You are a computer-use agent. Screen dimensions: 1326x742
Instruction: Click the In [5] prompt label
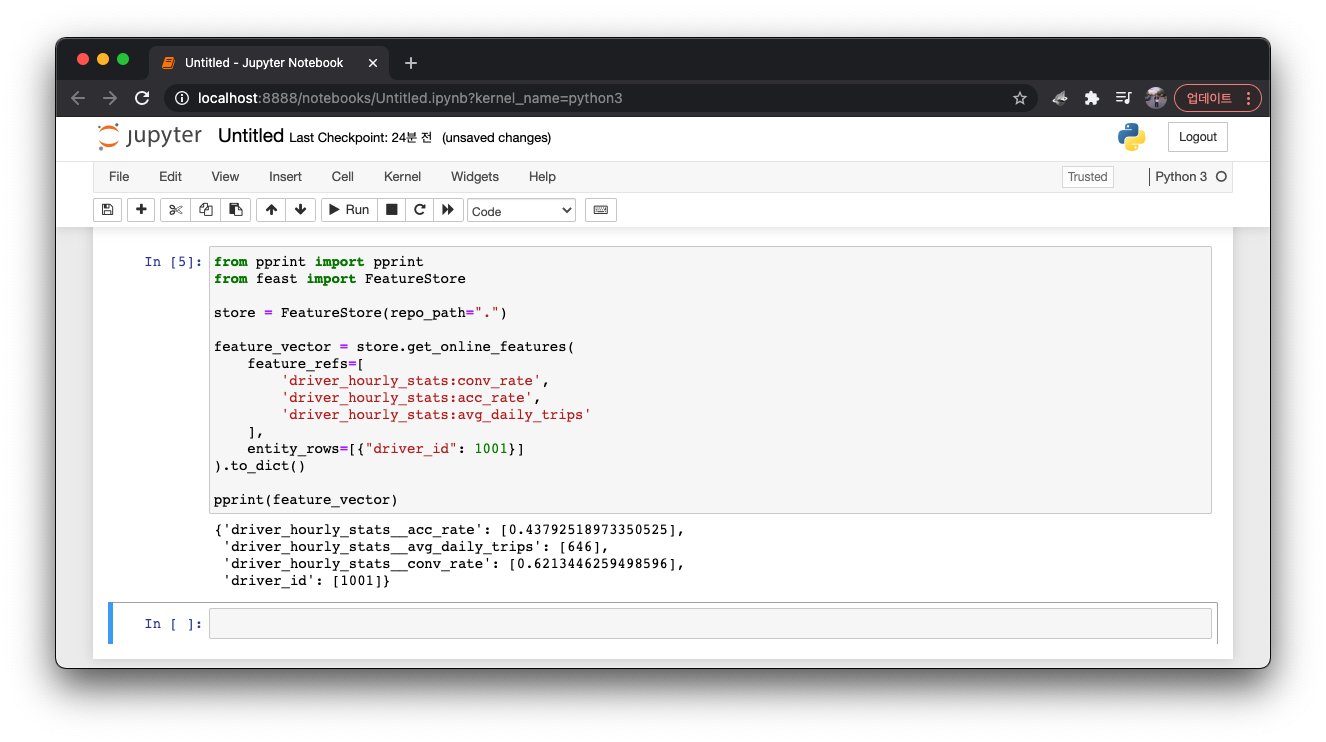[x=173, y=262]
